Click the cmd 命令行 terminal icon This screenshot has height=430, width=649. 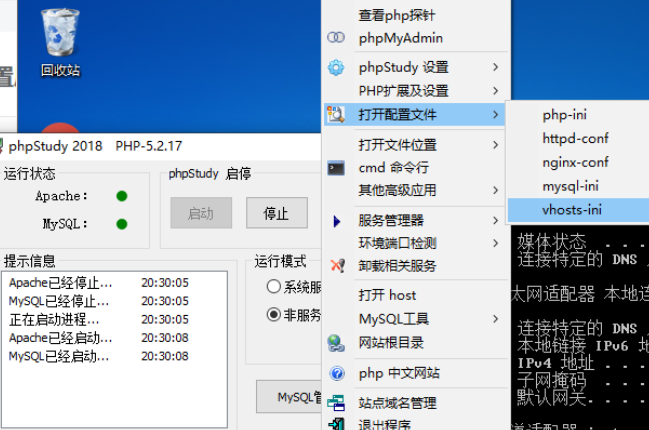tap(336, 168)
